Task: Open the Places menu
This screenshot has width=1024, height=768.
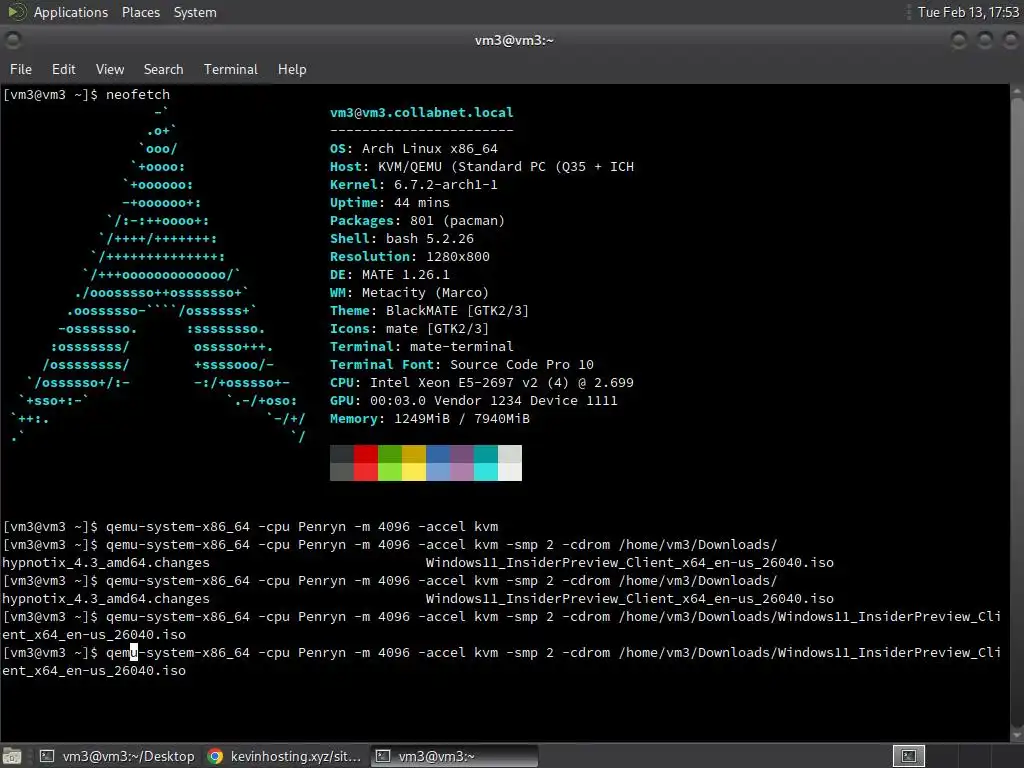Action: click(140, 12)
